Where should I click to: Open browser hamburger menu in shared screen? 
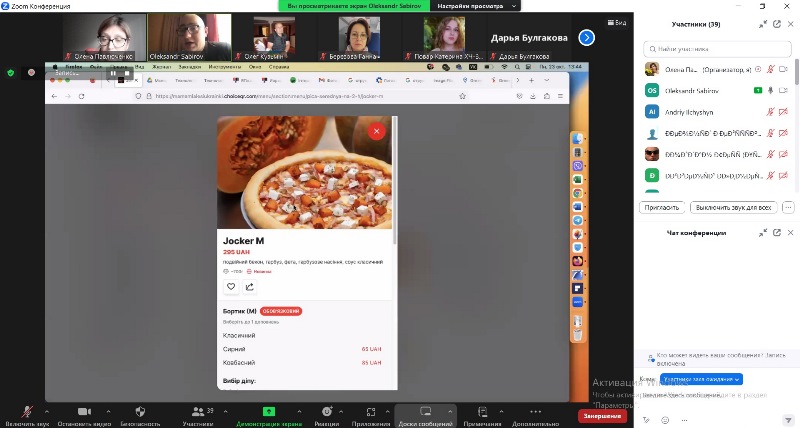coord(560,96)
